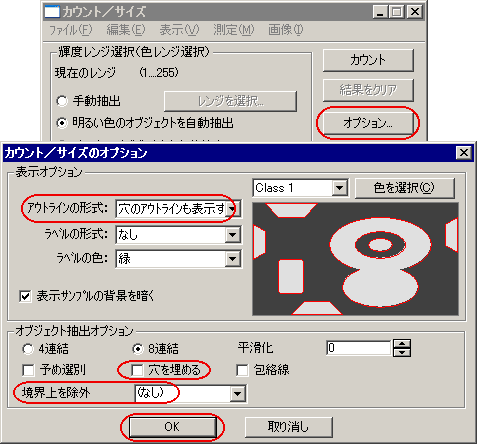Minimize the カウント/サイズ window

click(380, 12)
